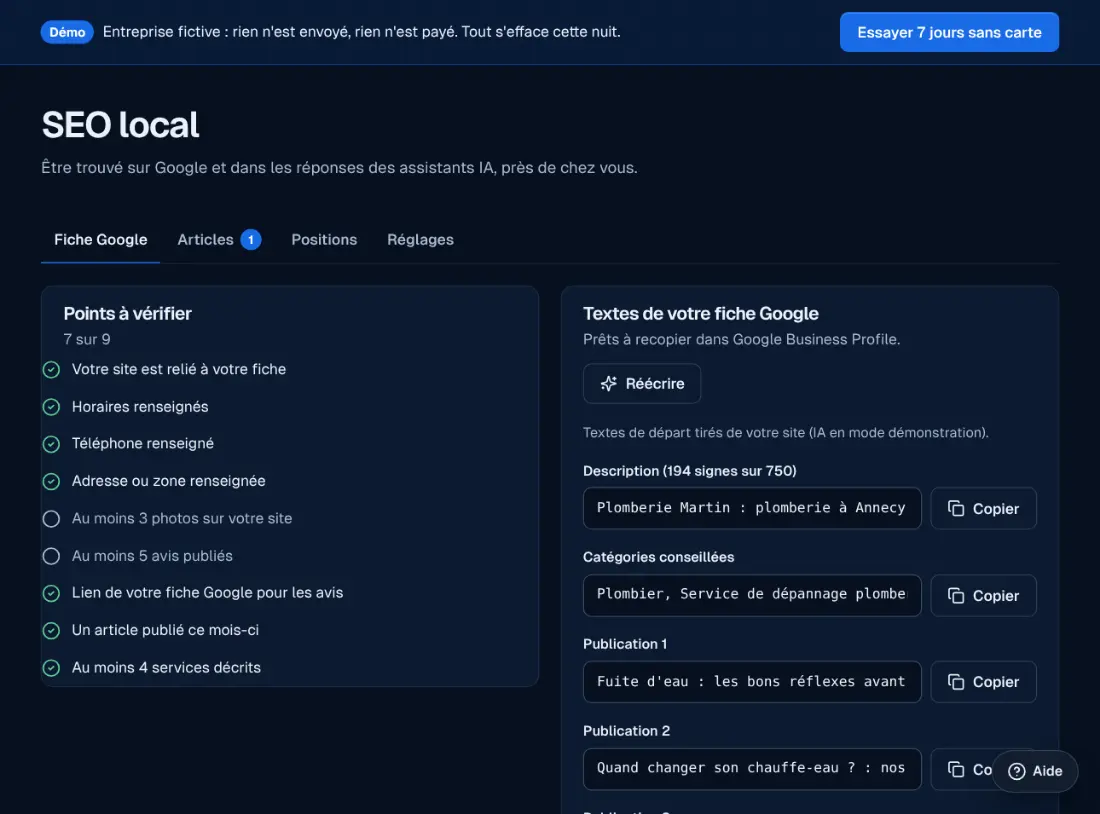Select the Fiche Google tab
The width and height of the screenshot is (1100, 814).
click(100, 240)
